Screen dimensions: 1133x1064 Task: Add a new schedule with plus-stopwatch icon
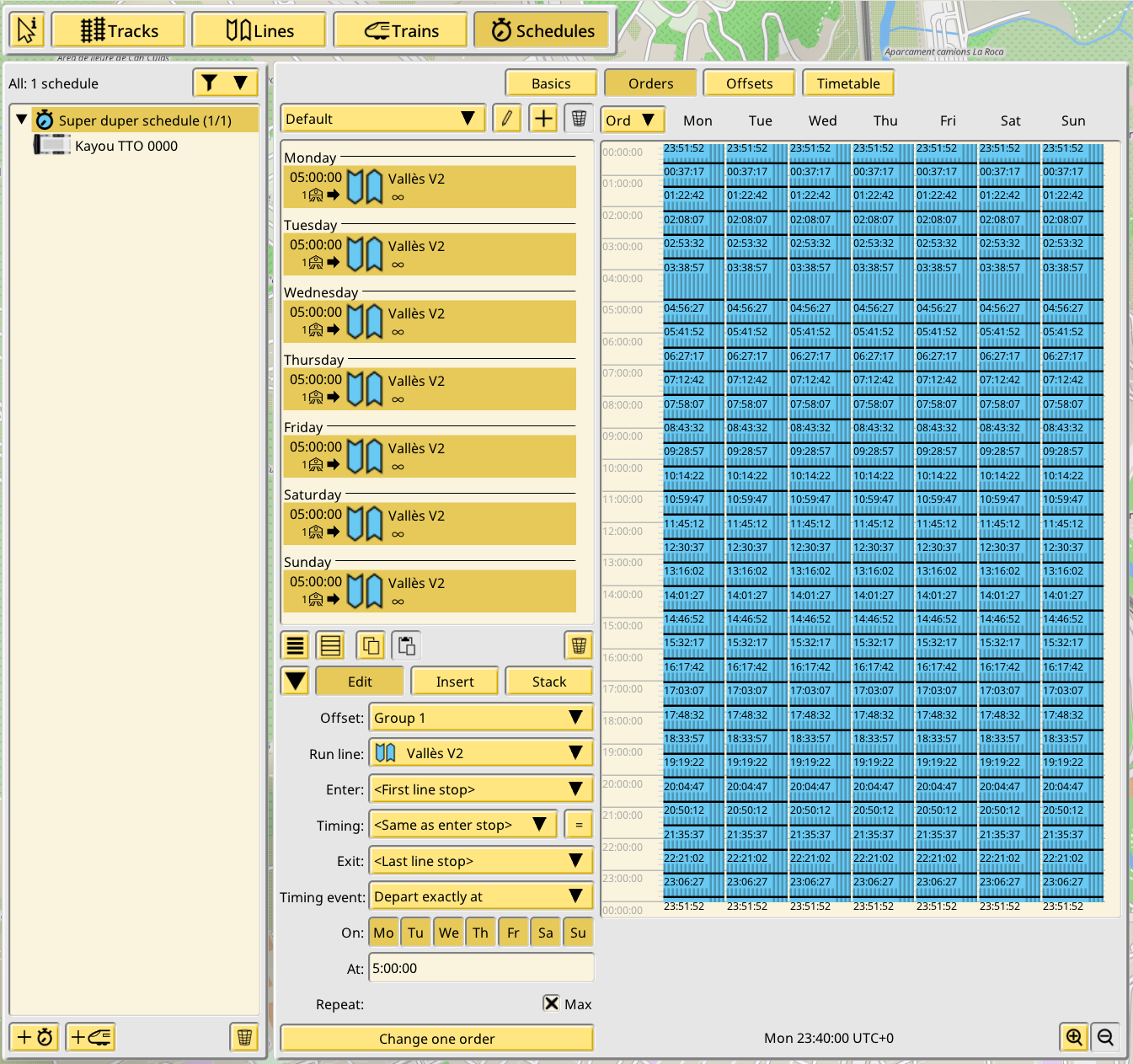coord(35,1037)
